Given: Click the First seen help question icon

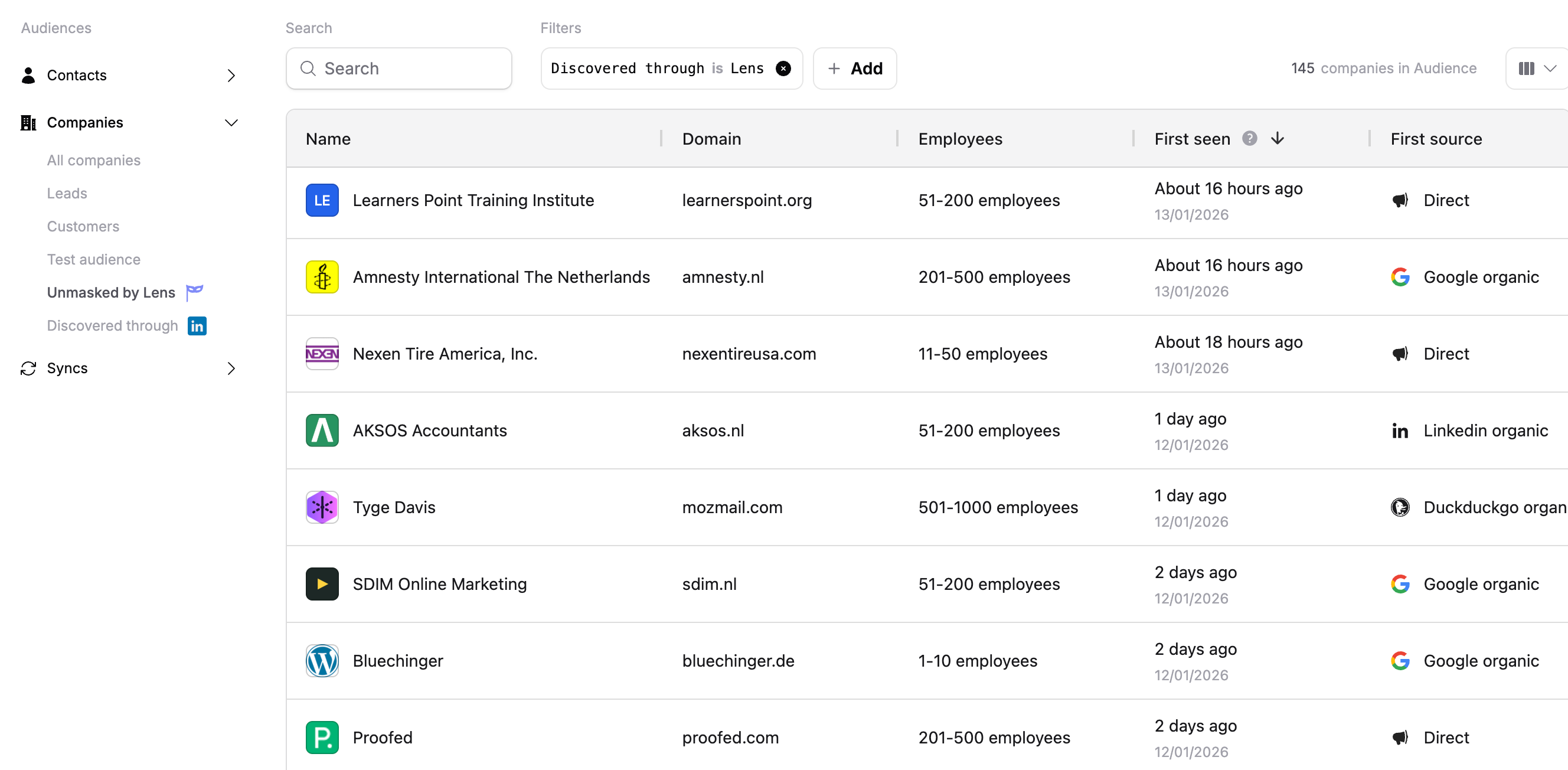Looking at the screenshot, I should coord(1250,138).
